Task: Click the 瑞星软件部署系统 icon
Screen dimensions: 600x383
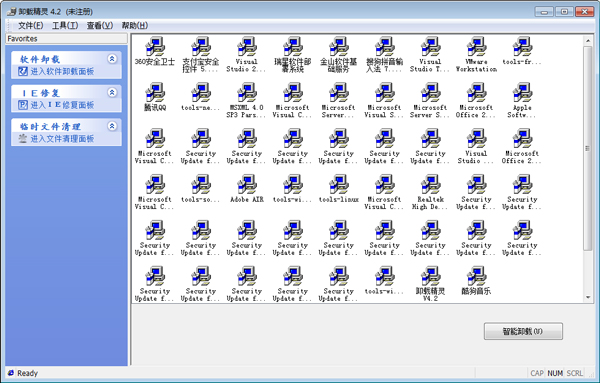Action: tap(293, 47)
